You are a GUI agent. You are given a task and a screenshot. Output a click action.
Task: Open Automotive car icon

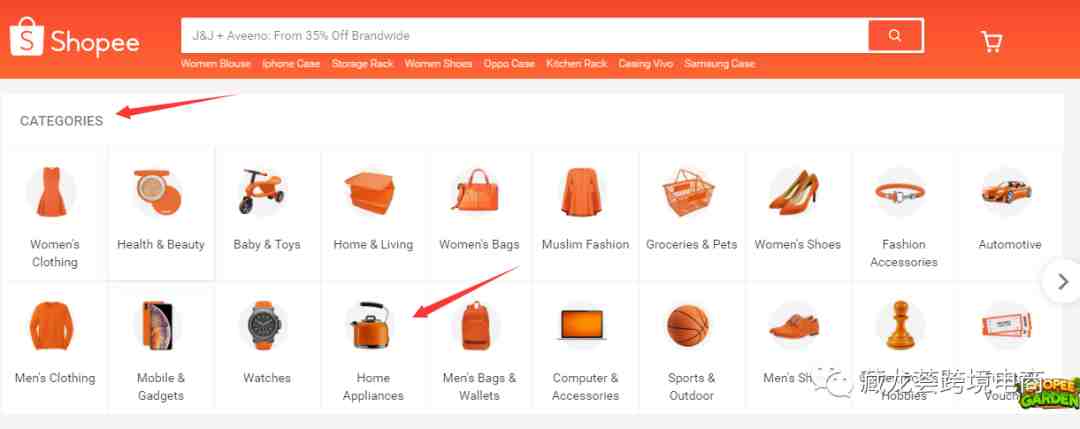click(x=1006, y=191)
